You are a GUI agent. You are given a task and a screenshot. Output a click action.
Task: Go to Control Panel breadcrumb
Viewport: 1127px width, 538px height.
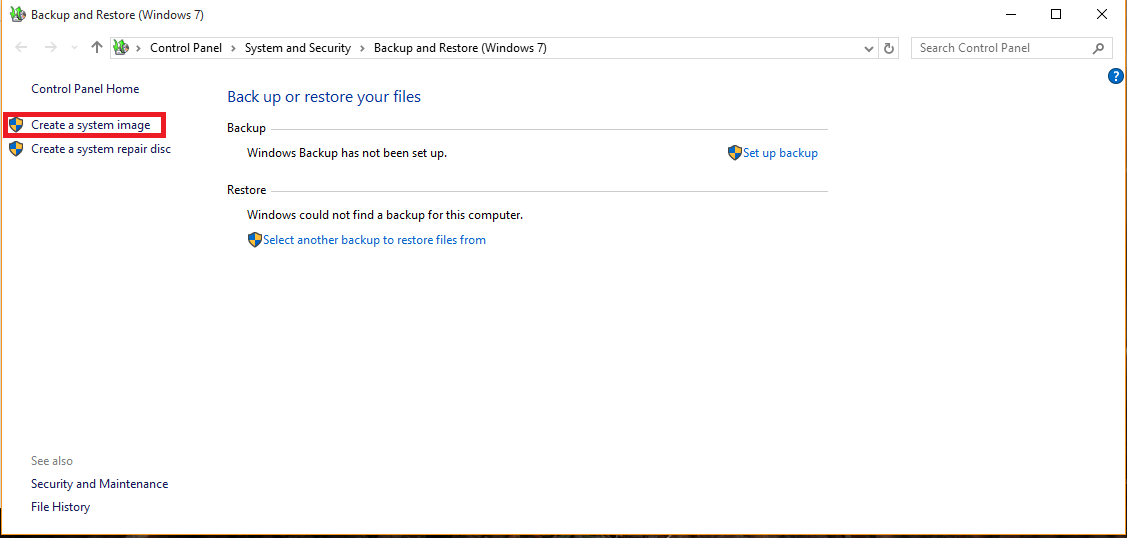coord(186,48)
